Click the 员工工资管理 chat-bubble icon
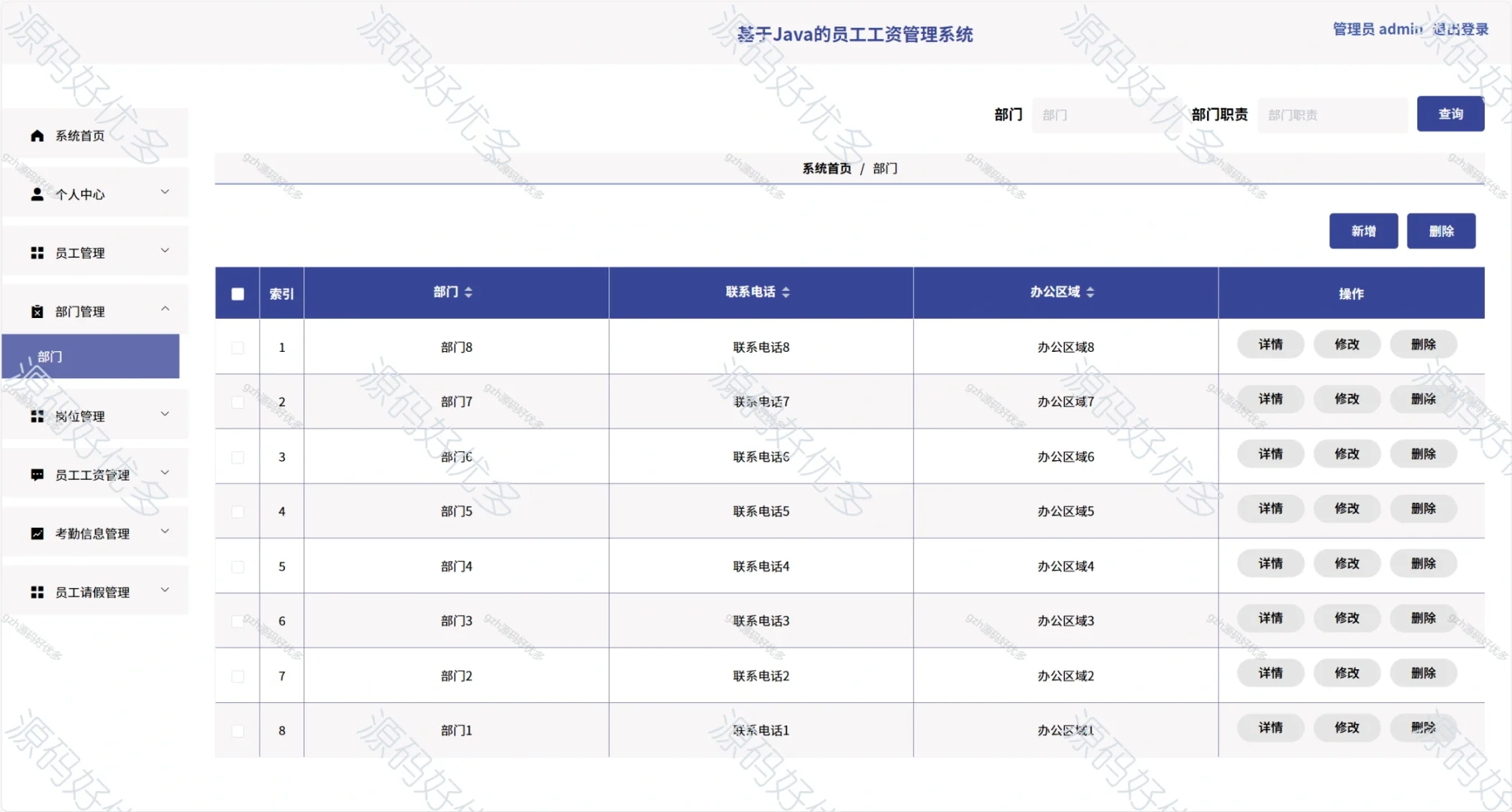This screenshot has height=812, width=1512. click(35, 474)
